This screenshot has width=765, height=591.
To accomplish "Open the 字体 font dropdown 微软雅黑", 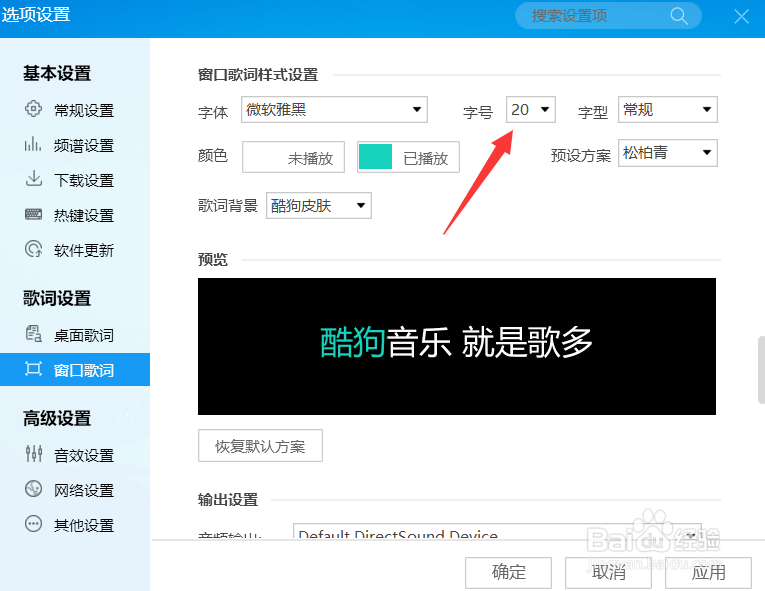I will [334, 109].
